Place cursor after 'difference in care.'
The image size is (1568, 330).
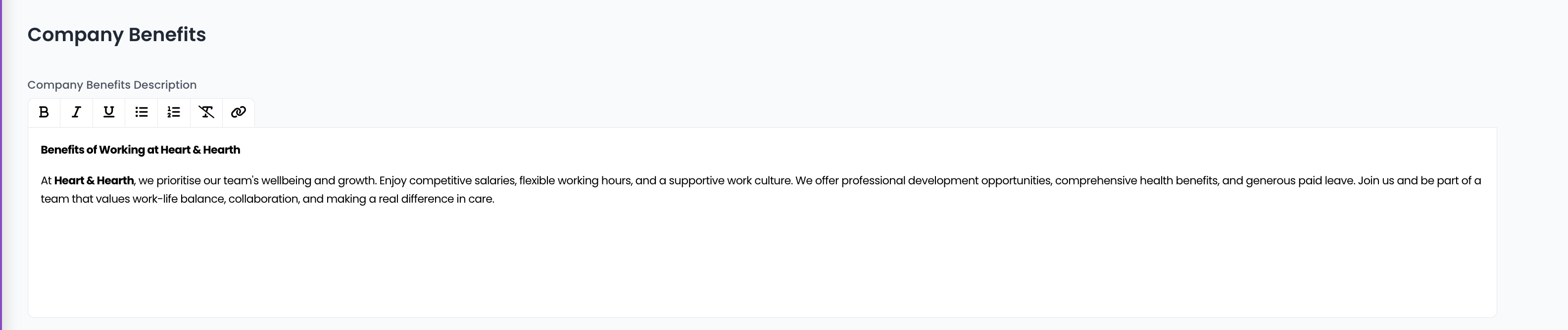tap(495, 199)
